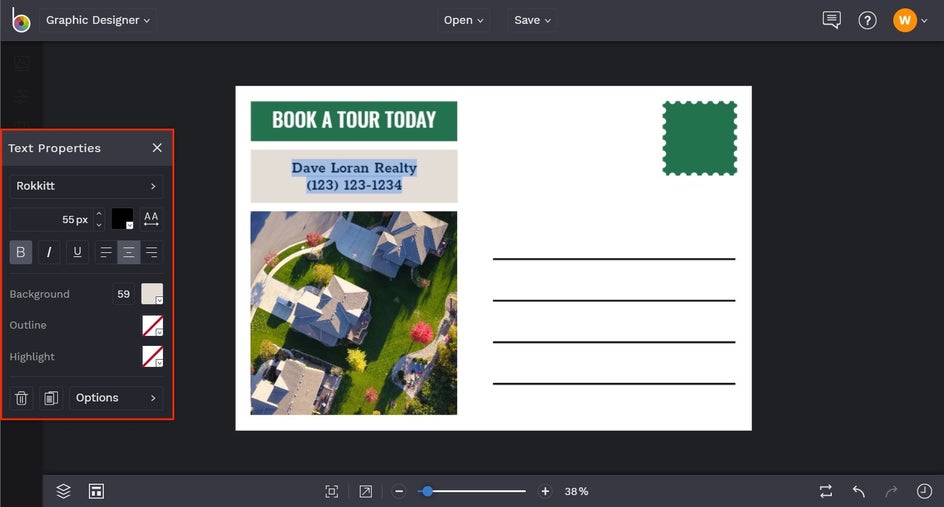Open the letter spacing AA icon
944x507 pixels.
(151, 219)
